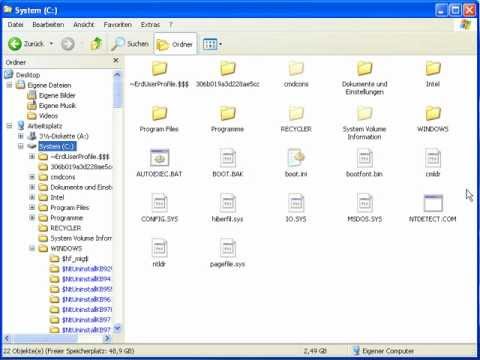This screenshot has height=360, width=480.
Task: Close the Ordner side panel
Action: [x=116, y=60]
